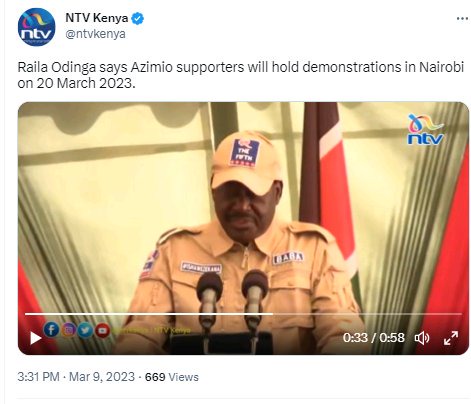Expand video to fullscreen

pyautogui.click(x=451, y=338)
